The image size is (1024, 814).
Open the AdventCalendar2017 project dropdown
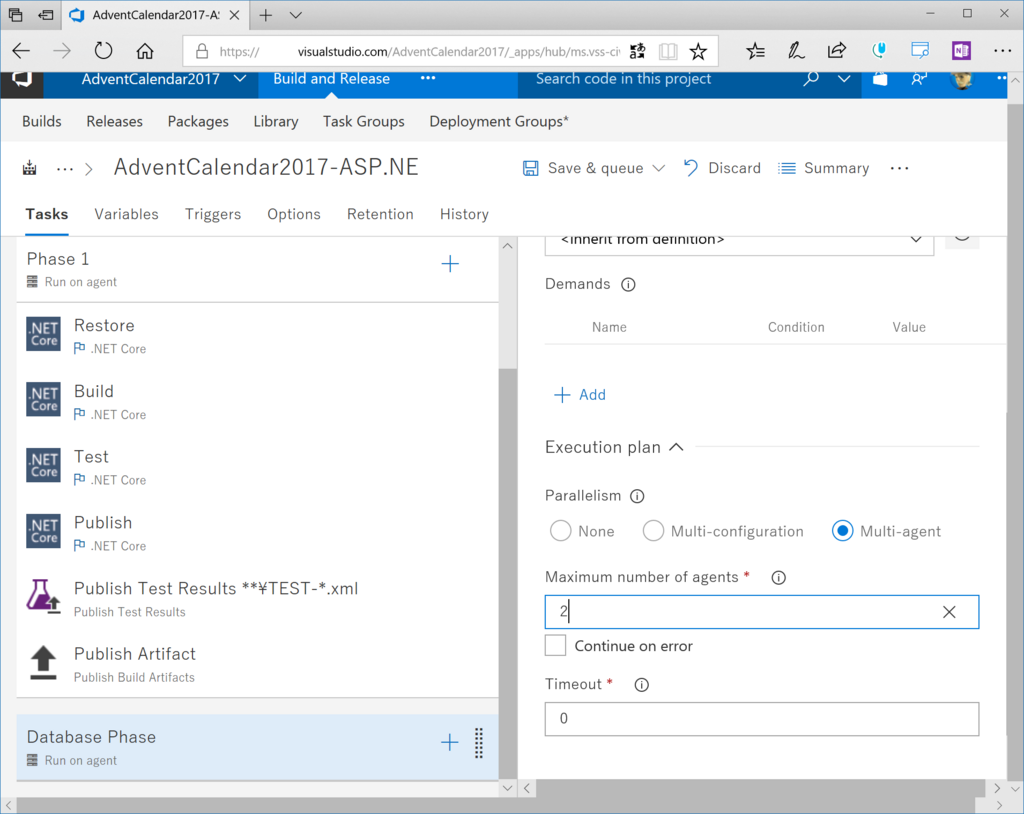coord(240,78)
